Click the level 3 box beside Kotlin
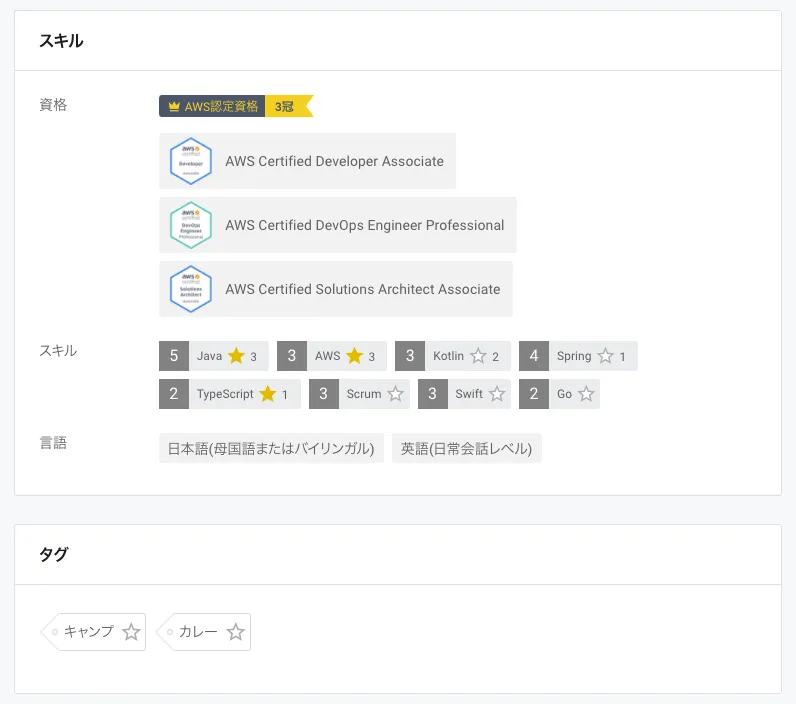The height and width of the screenshot is (704, 796). click(x=410, y=356)
